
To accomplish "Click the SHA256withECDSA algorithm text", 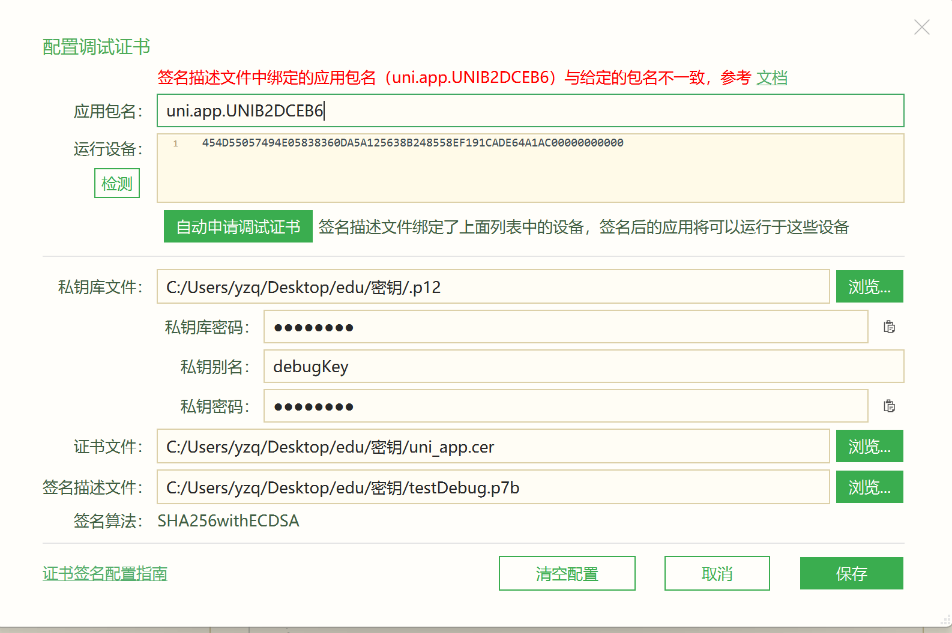I will 228,521.
